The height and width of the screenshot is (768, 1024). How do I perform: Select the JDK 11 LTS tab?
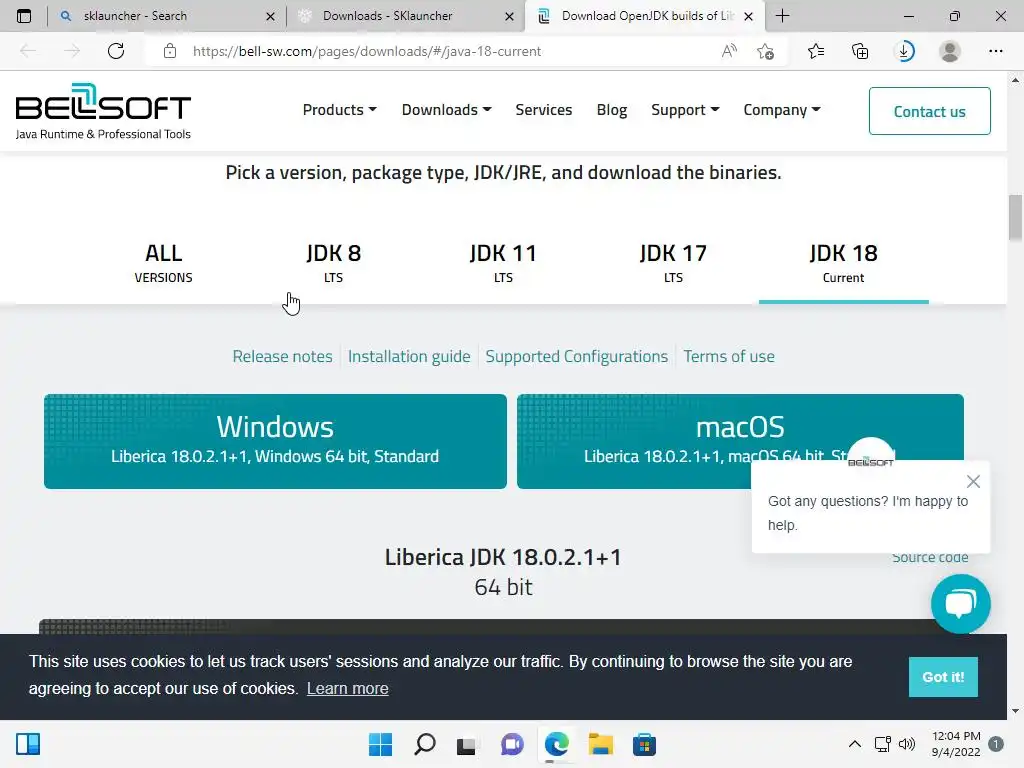503,263
